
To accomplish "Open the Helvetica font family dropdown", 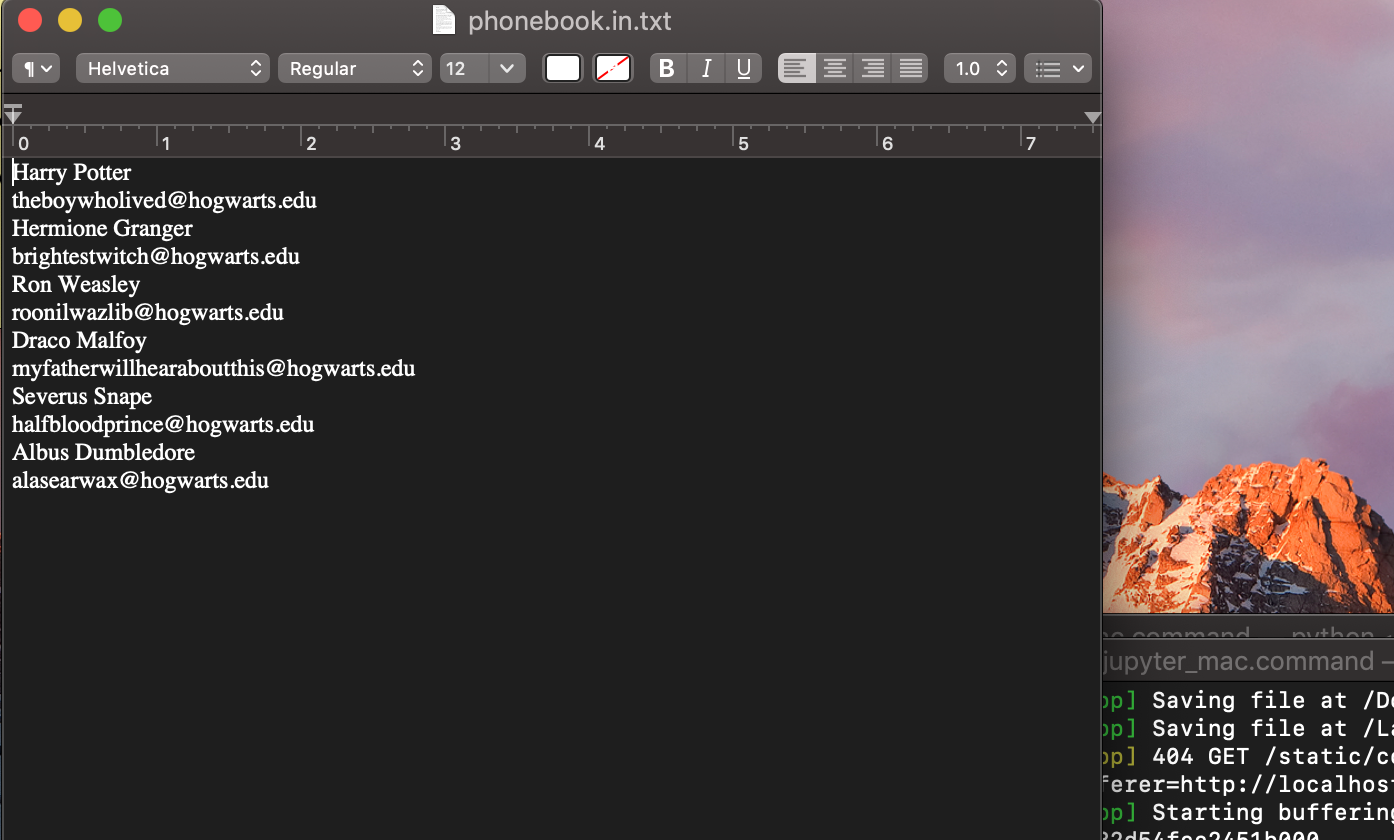I will click(x=172, y=68).
